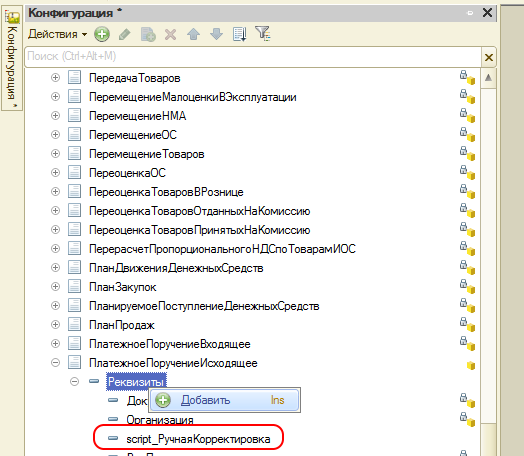Viewport: 524px width, 456px height.
Task: Click document icon of ПереоценкаОС
Action: (x=75, y=173)
